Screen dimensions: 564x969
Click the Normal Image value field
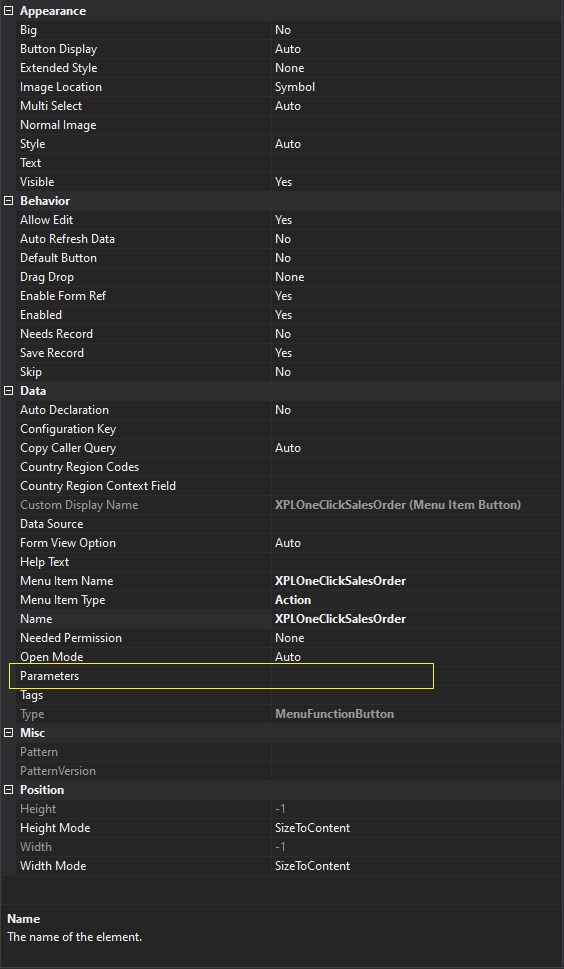point(416,125)
